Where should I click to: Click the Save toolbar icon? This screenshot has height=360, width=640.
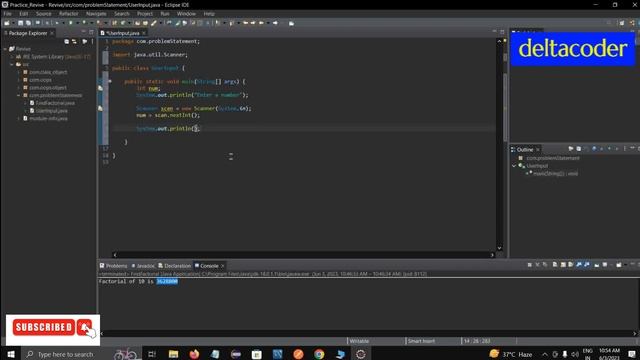click(x=20, y=23)
